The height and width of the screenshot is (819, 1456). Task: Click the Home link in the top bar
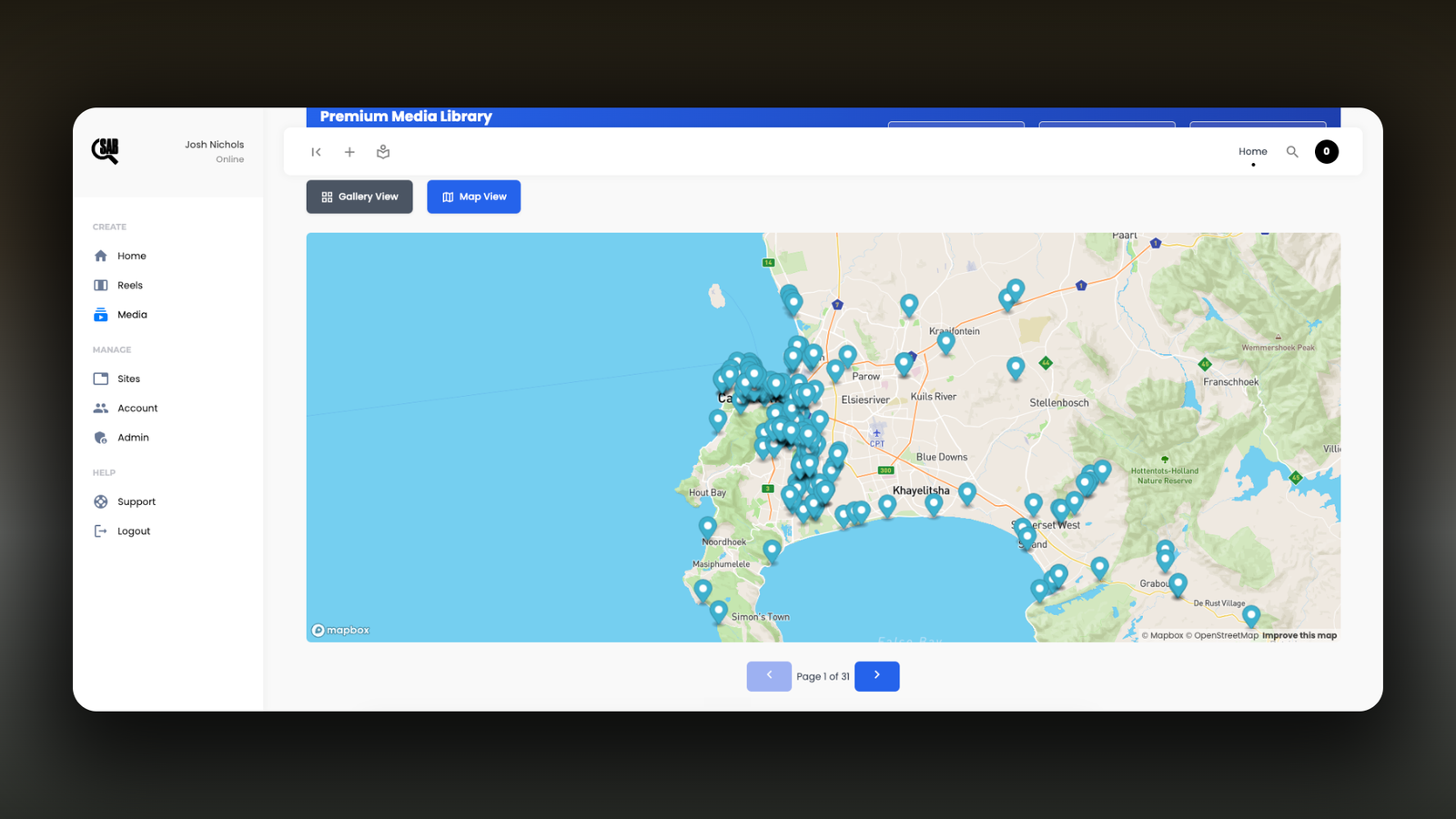[x=1253, y=152]
